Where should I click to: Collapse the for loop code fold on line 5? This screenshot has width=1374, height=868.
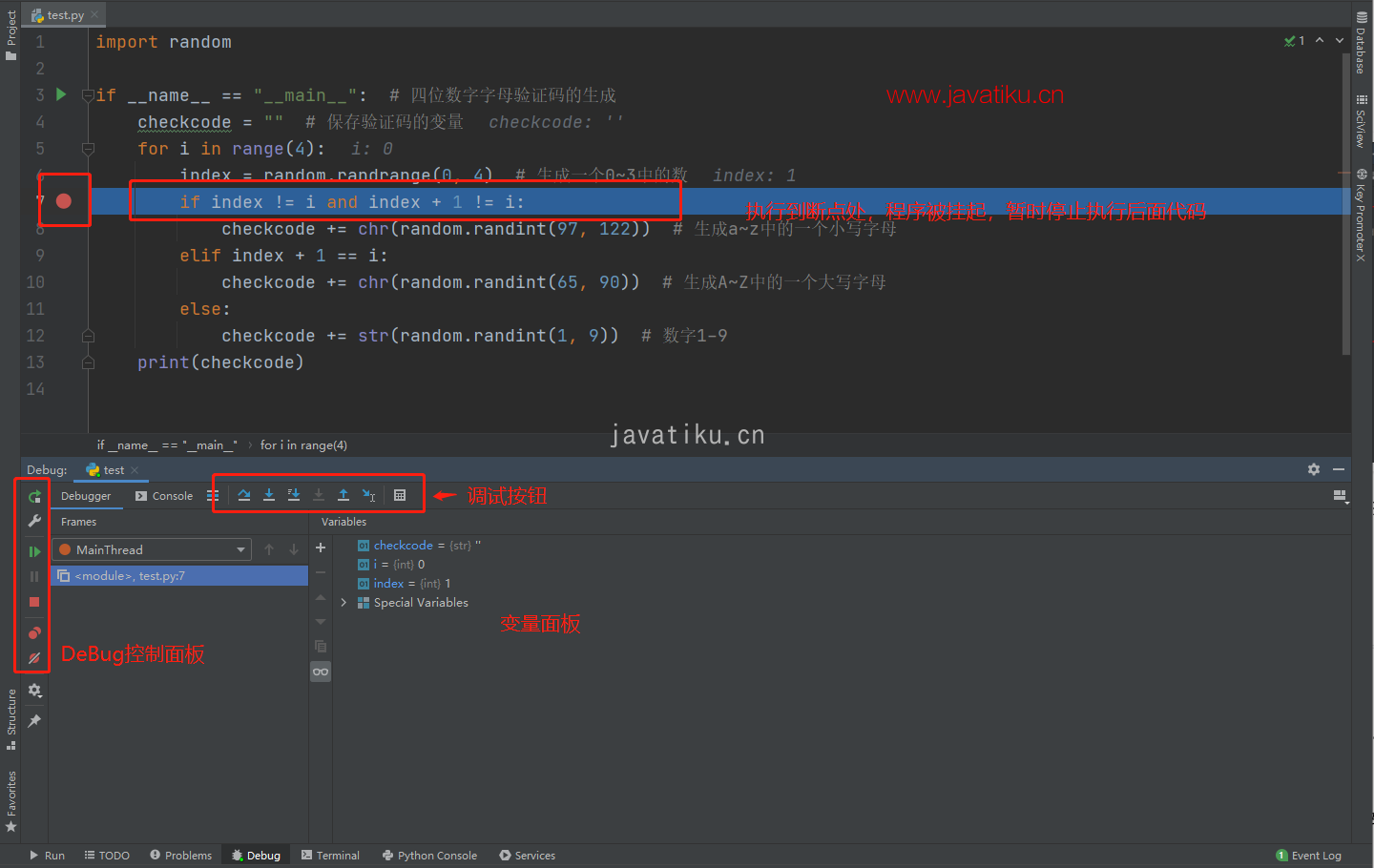(88, 149)
